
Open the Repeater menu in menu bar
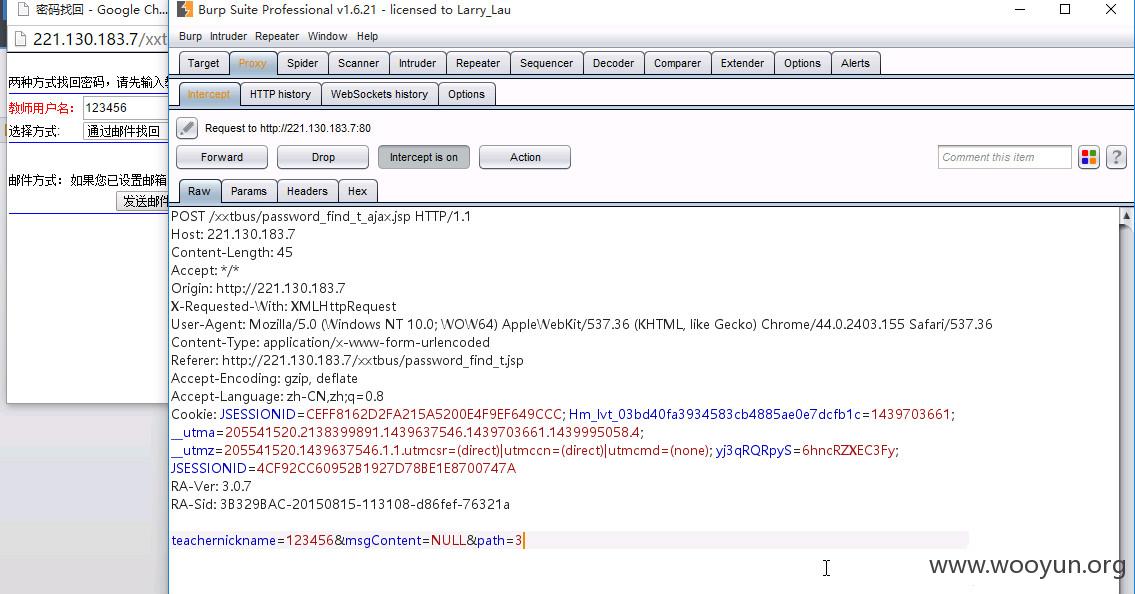(x=277, y=36)
